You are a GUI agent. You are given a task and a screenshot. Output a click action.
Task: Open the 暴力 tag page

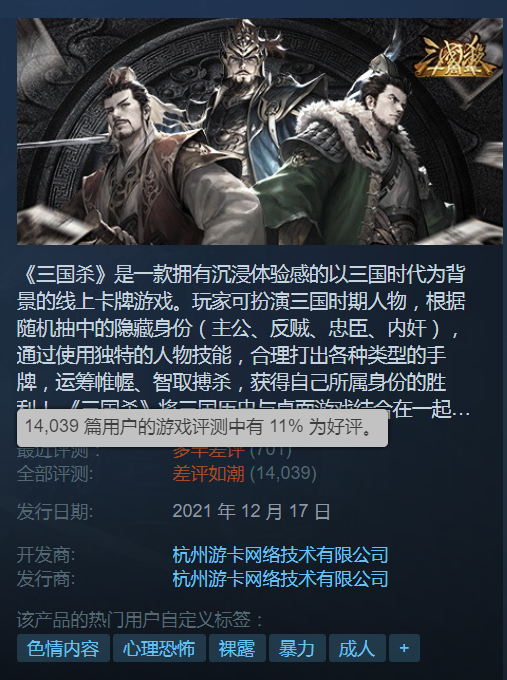tap(297, 648)
